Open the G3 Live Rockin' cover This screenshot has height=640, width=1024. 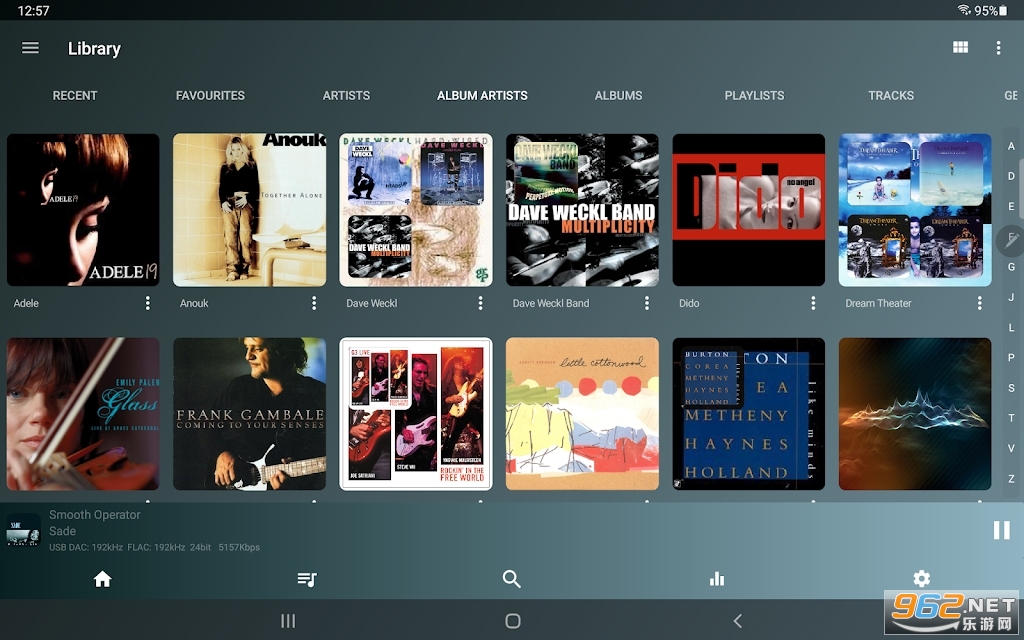[416, 413]
